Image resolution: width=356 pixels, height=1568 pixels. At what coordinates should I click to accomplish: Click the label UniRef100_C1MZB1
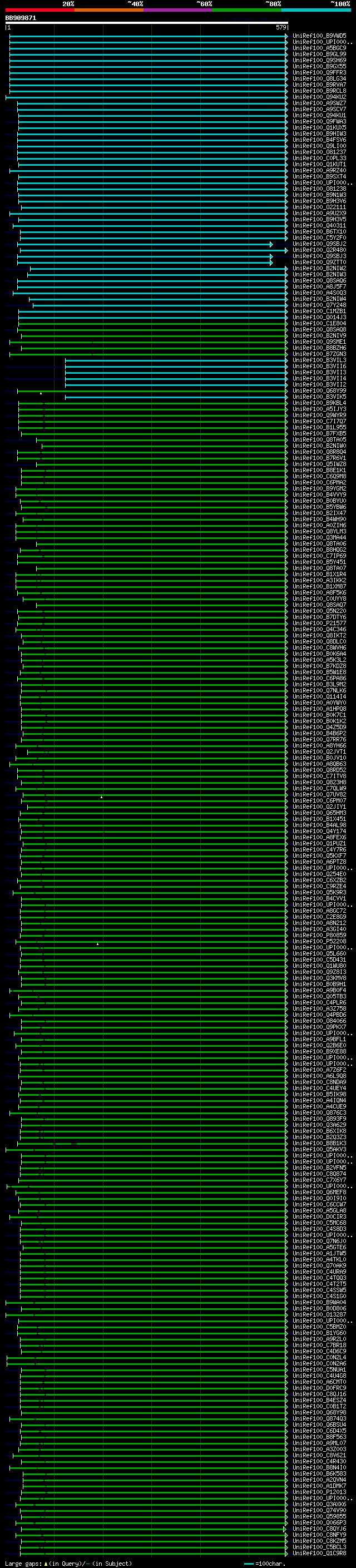click(x=319, y=311)
